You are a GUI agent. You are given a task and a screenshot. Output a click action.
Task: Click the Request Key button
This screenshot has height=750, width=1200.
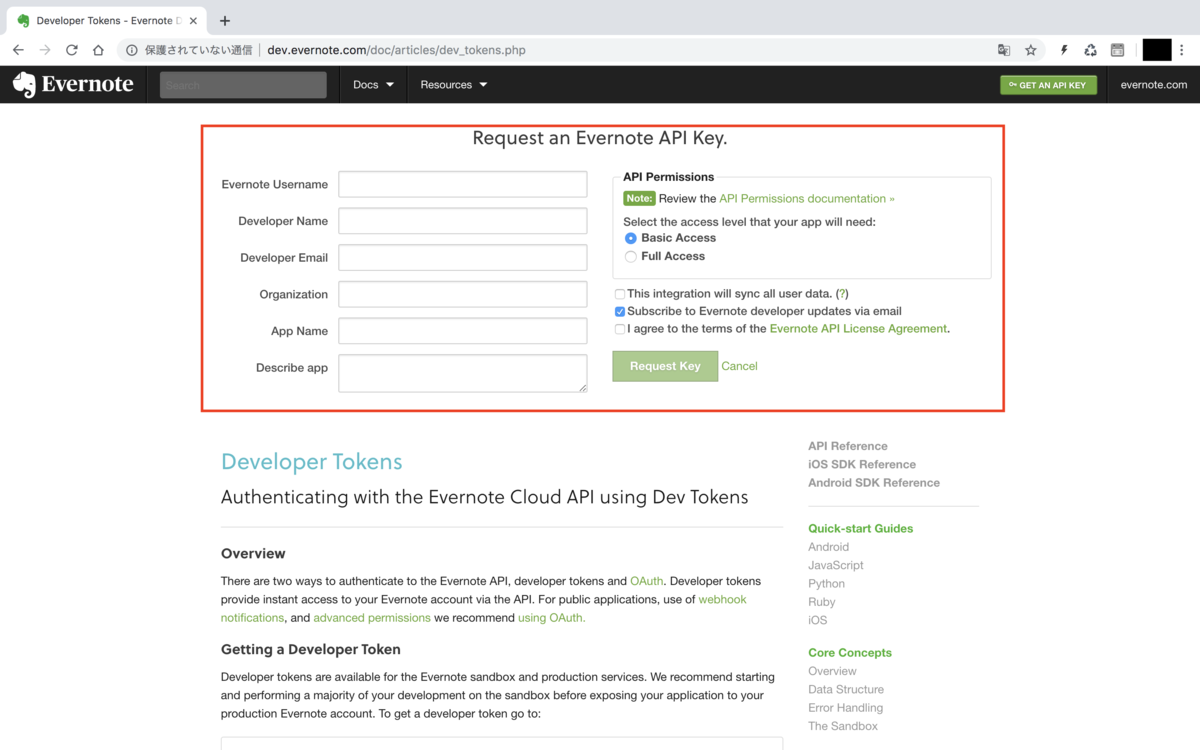[x=665, y=366]
